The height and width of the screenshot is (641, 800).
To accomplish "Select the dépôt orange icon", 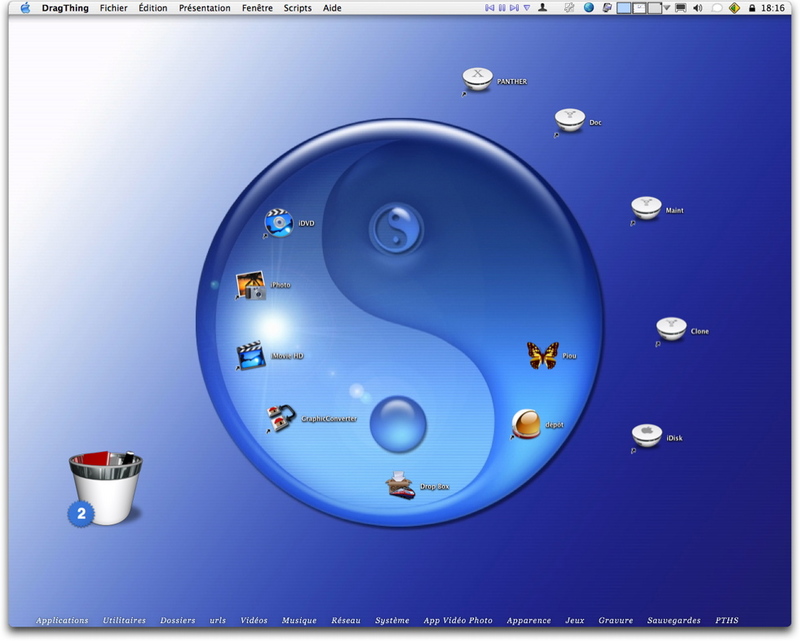I will pos(526,424).
